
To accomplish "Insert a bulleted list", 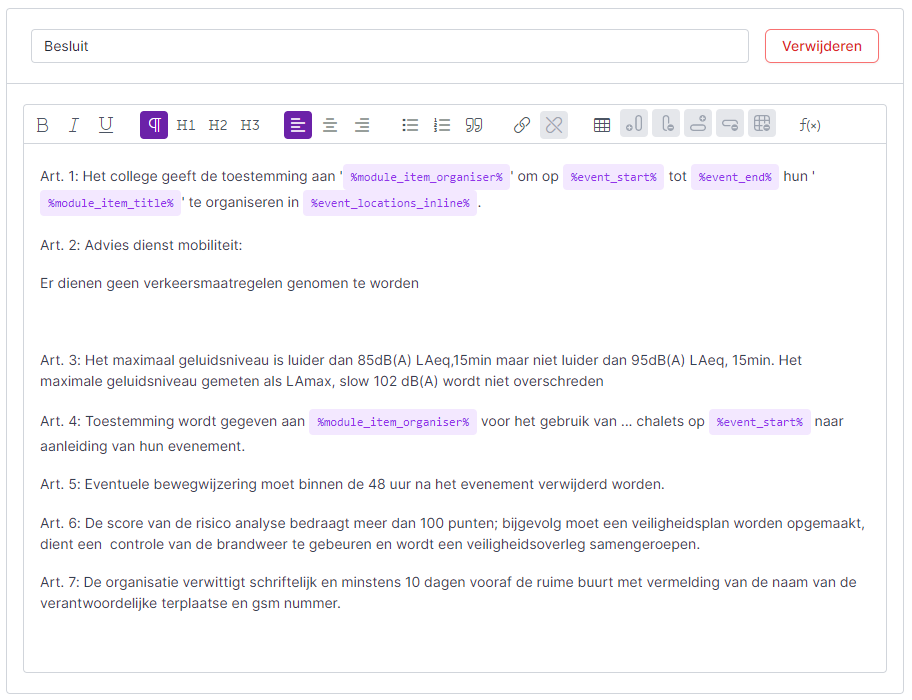I will 410,125.
